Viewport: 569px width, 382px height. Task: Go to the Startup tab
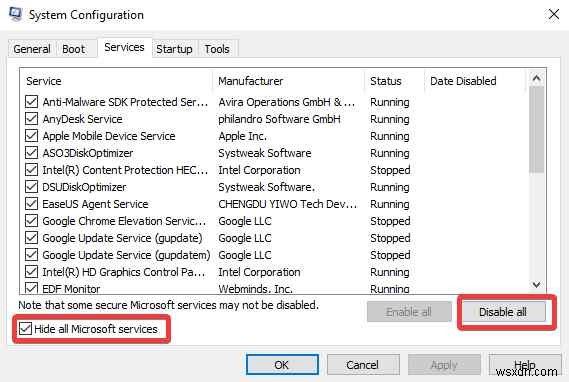coord(174,49)
